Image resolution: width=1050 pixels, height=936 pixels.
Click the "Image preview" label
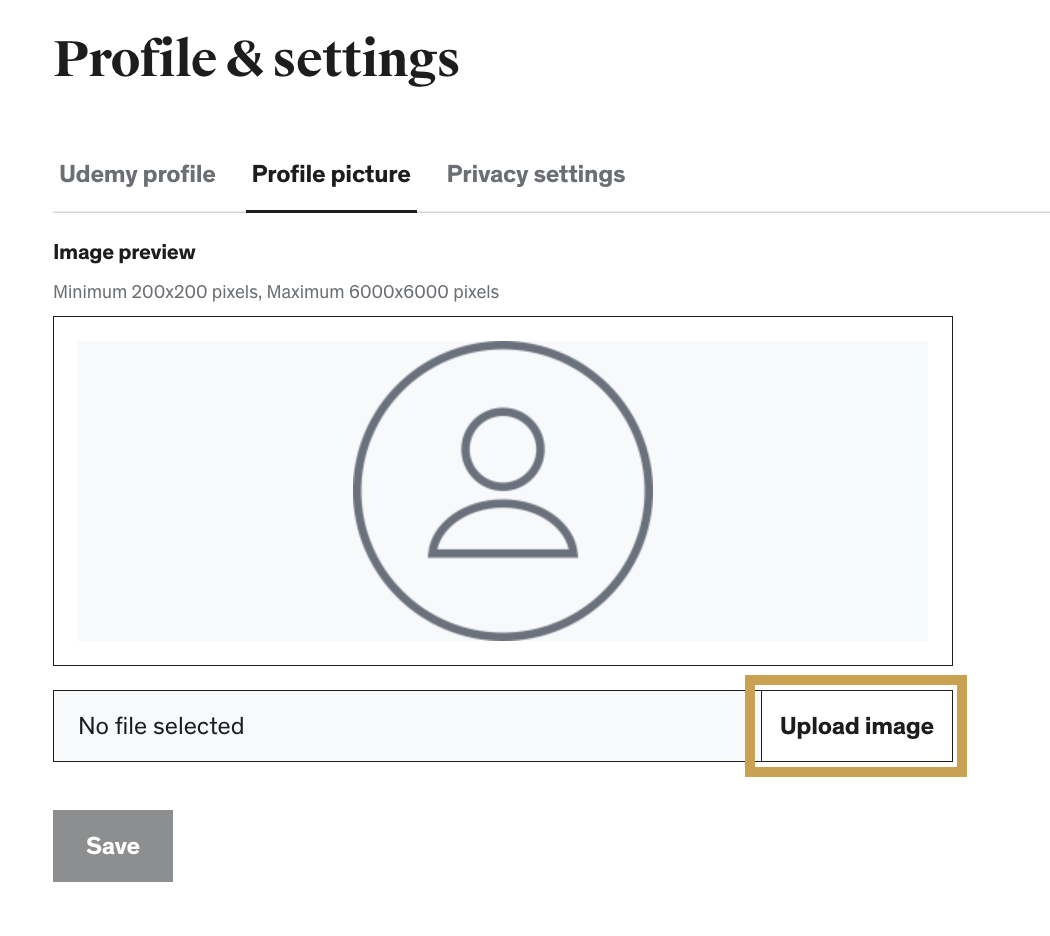click(x=124, y=252)
